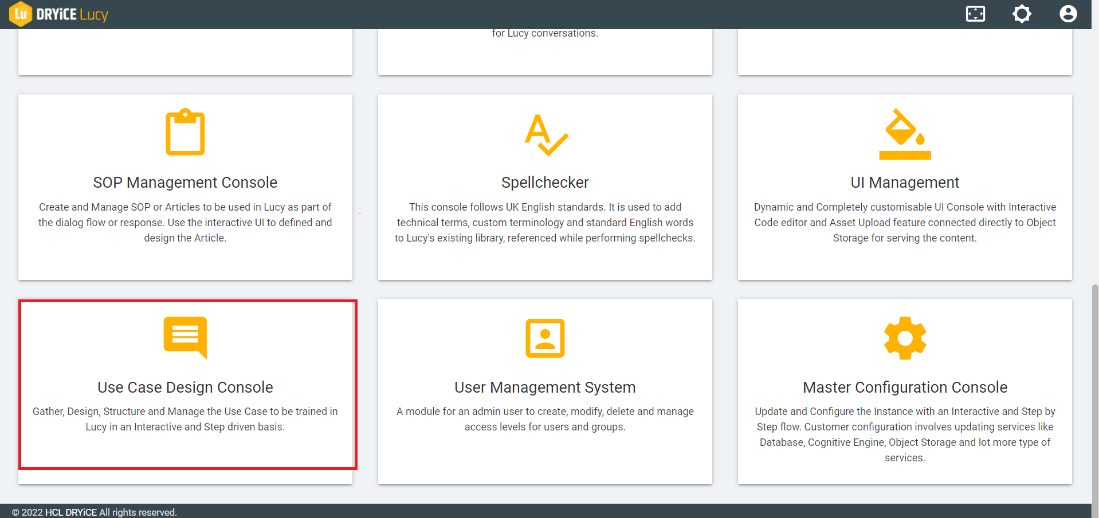Click the Use Case Design chat icon
Screen dimensions: 1099x518
coord(185,338)
